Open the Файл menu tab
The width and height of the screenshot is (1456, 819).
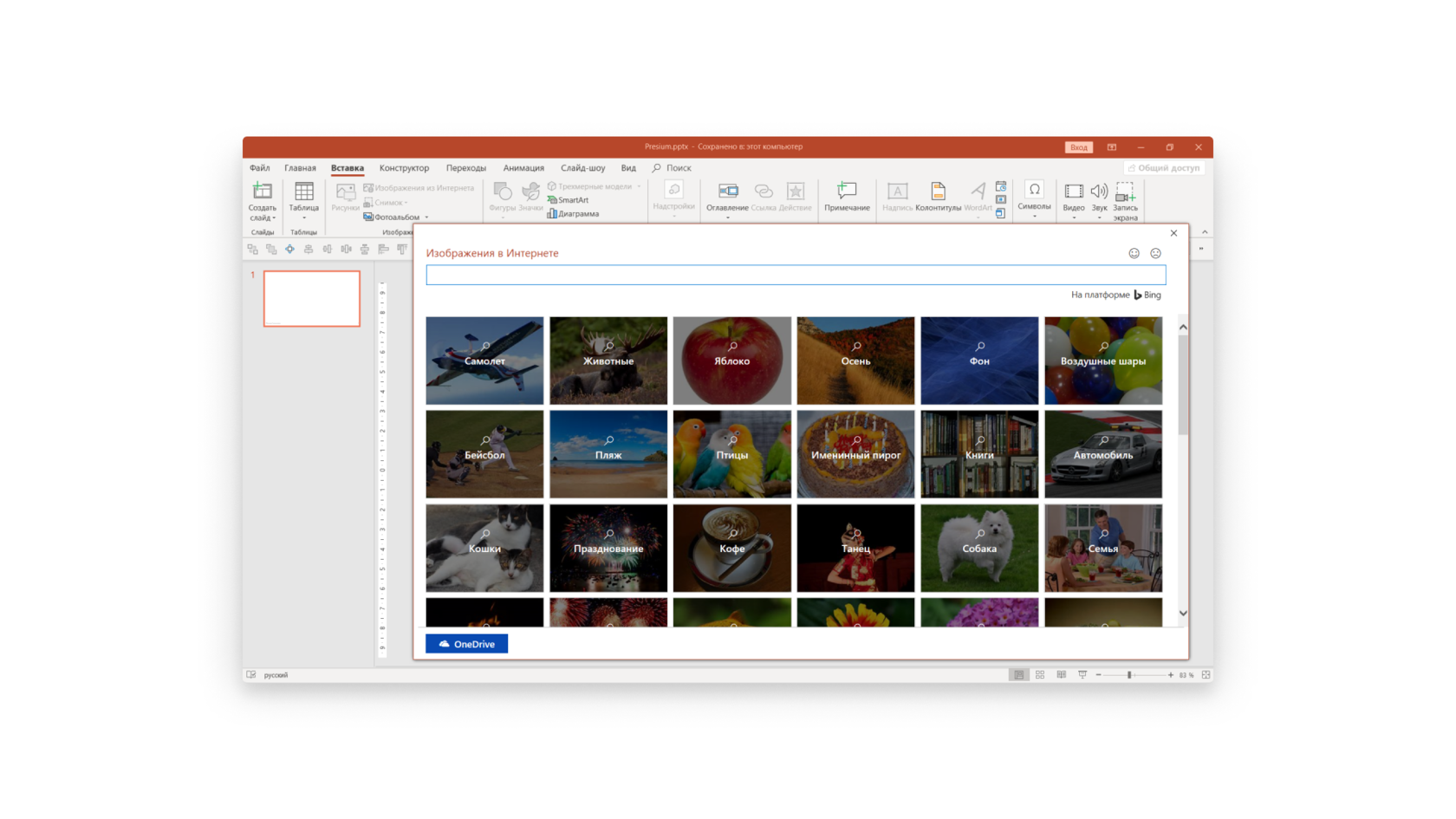point(260,168)
